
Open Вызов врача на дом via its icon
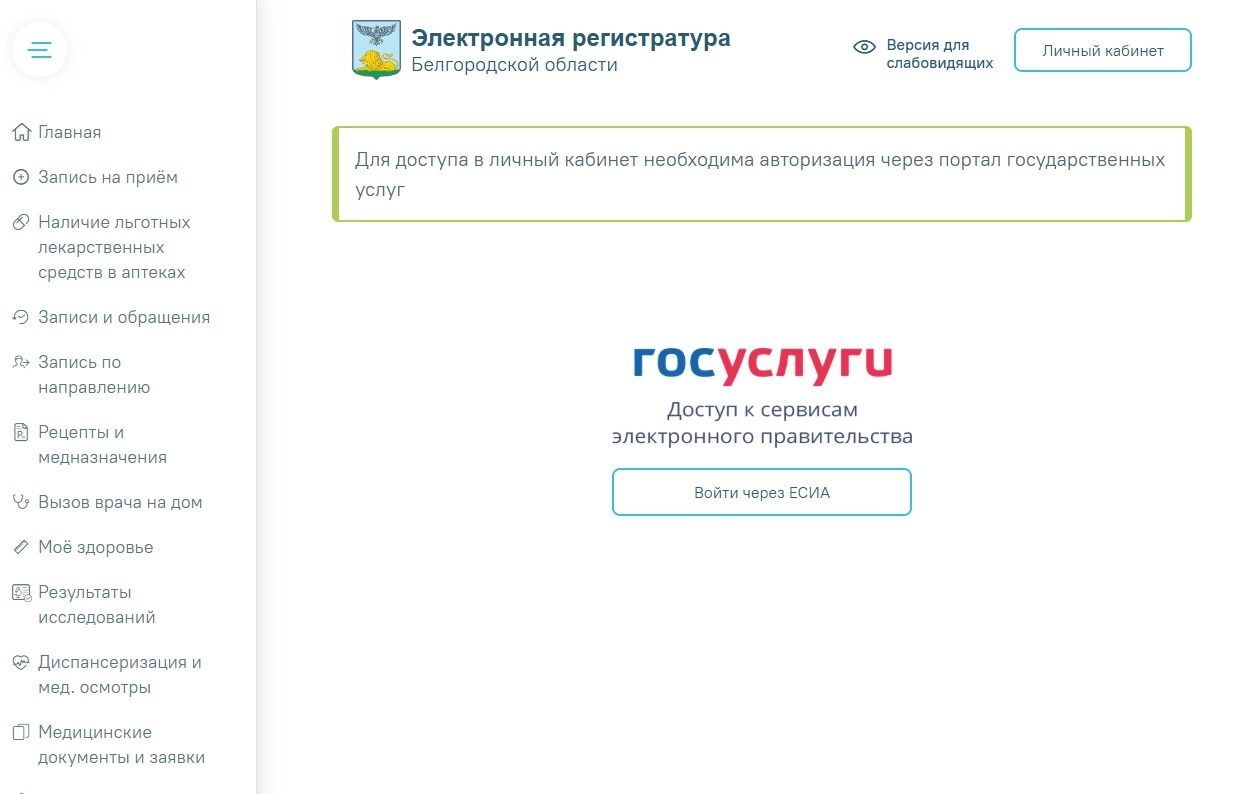coord(21,501)
